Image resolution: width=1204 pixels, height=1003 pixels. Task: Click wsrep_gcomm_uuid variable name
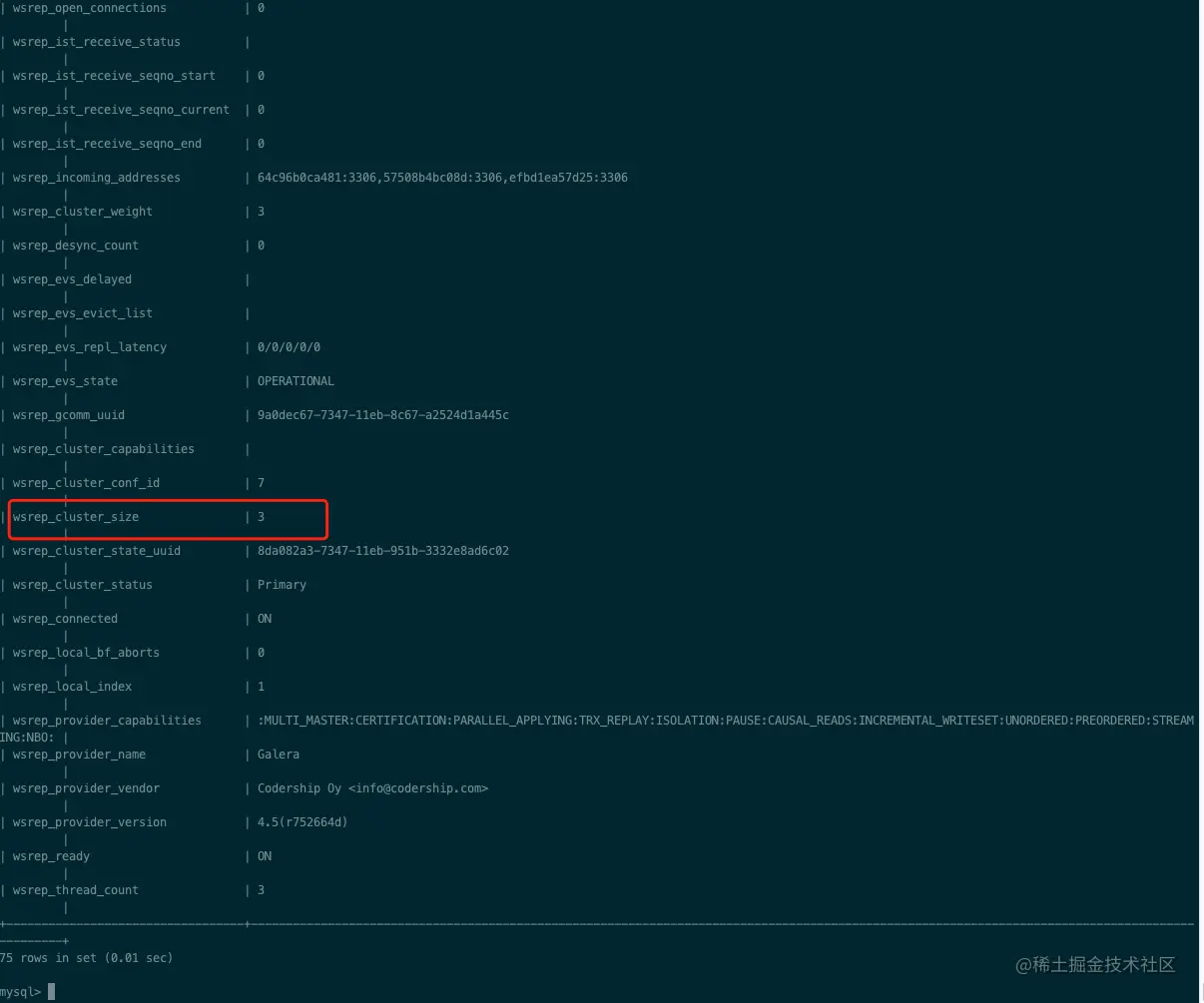point(68,415)
